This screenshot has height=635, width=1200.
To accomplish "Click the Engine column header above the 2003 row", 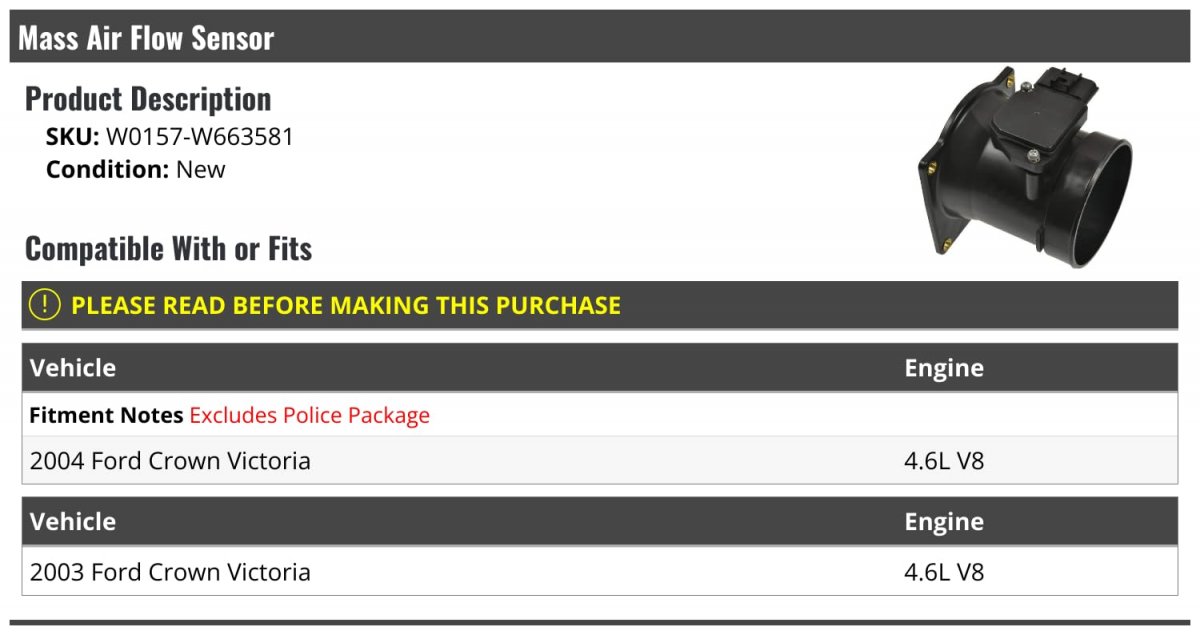I will (x=944, y=522).
